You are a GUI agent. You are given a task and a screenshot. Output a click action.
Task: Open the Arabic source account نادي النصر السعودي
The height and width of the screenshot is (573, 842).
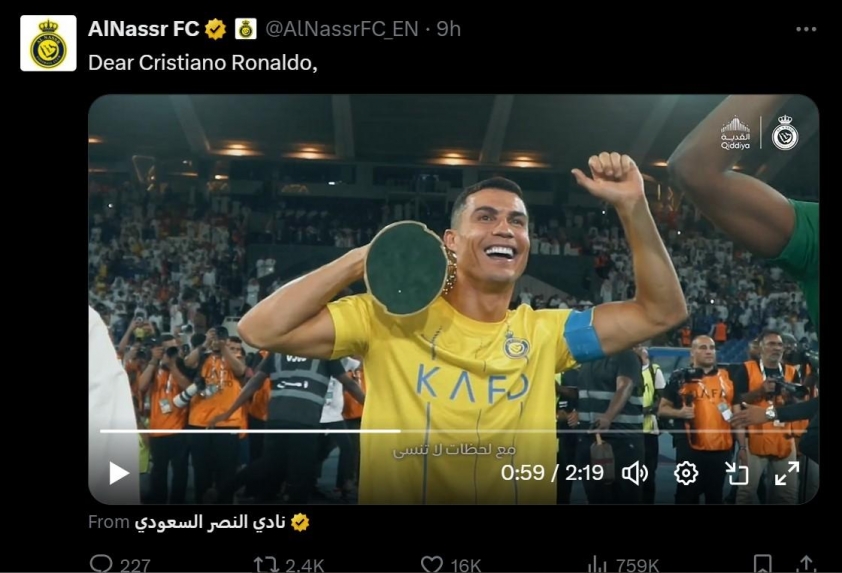point(209,522)
